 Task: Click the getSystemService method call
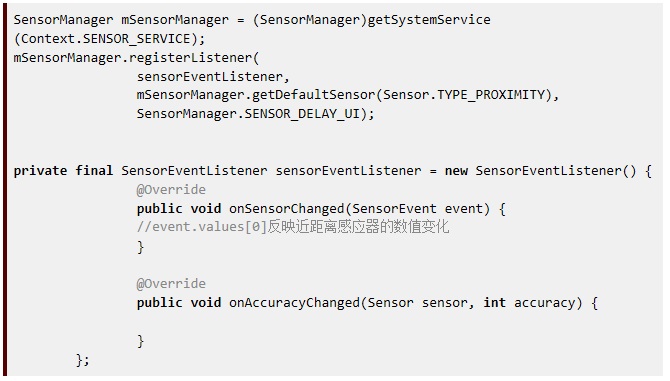click(x=429, y=20)
